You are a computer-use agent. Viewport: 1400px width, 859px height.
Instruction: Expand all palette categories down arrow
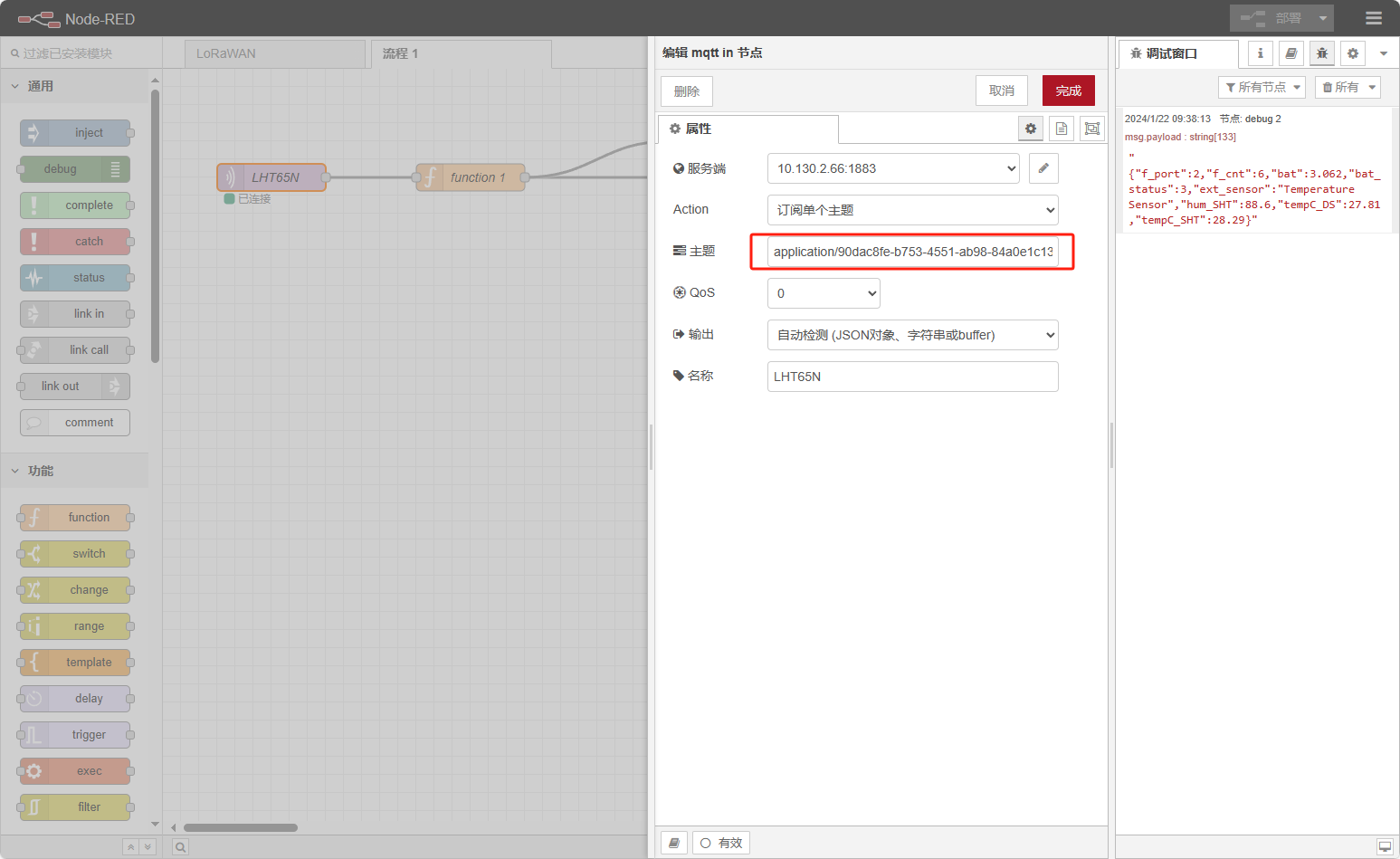tap(148, 847)
